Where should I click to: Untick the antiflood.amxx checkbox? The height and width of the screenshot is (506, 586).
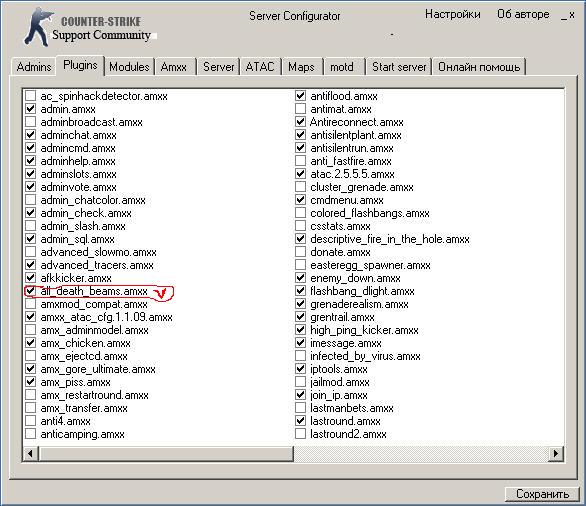click(300, 96)
